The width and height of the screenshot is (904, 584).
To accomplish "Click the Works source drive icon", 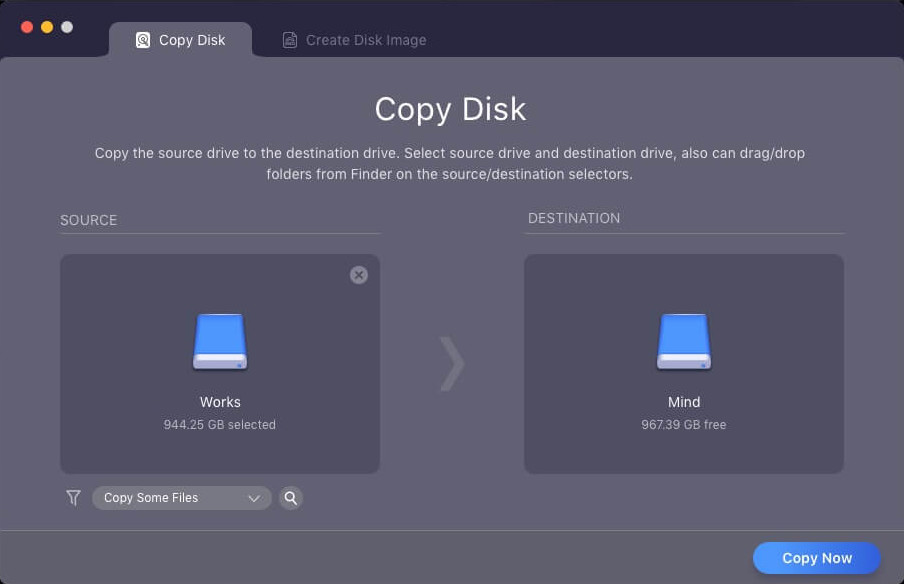I will [x=220, y=341].
